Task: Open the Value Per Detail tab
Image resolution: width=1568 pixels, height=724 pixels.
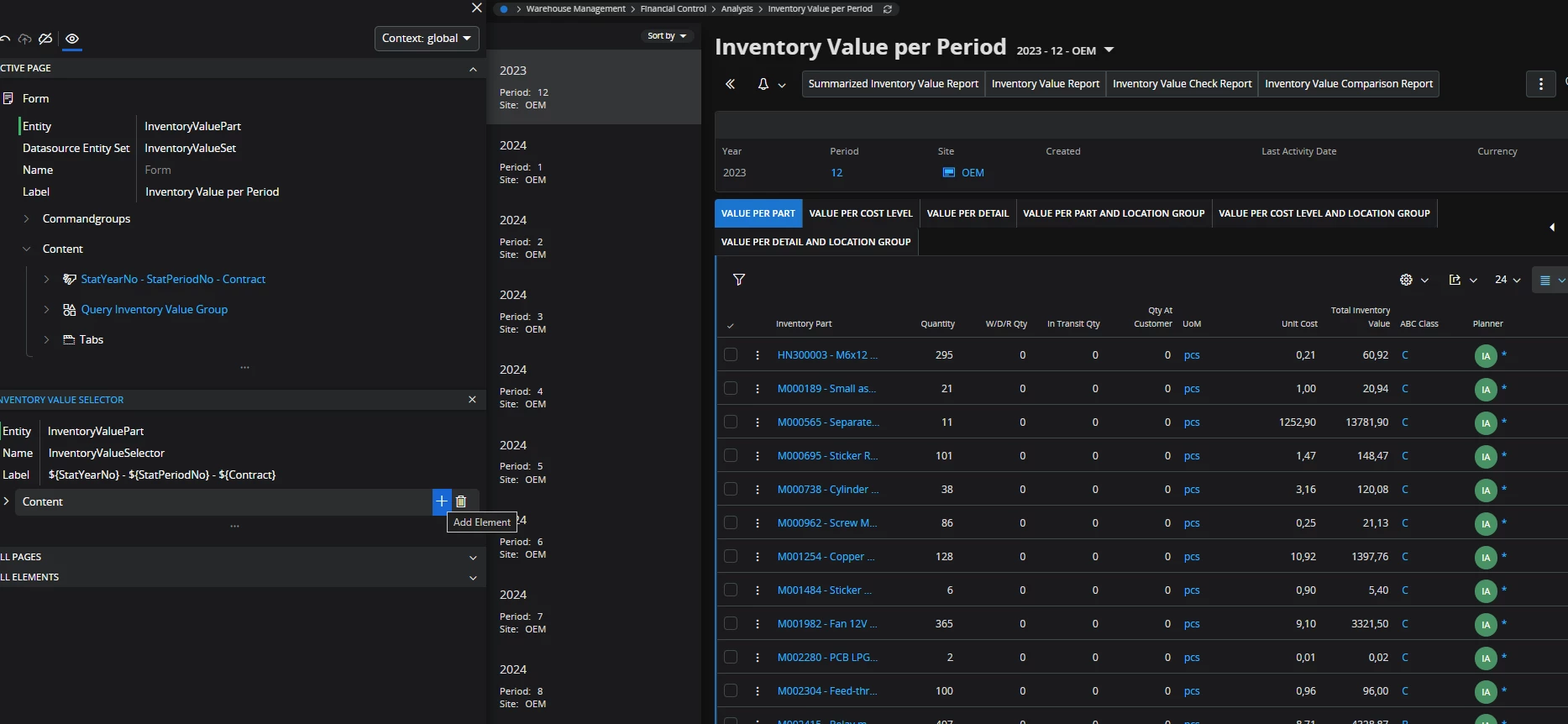Action: point(968,213)
